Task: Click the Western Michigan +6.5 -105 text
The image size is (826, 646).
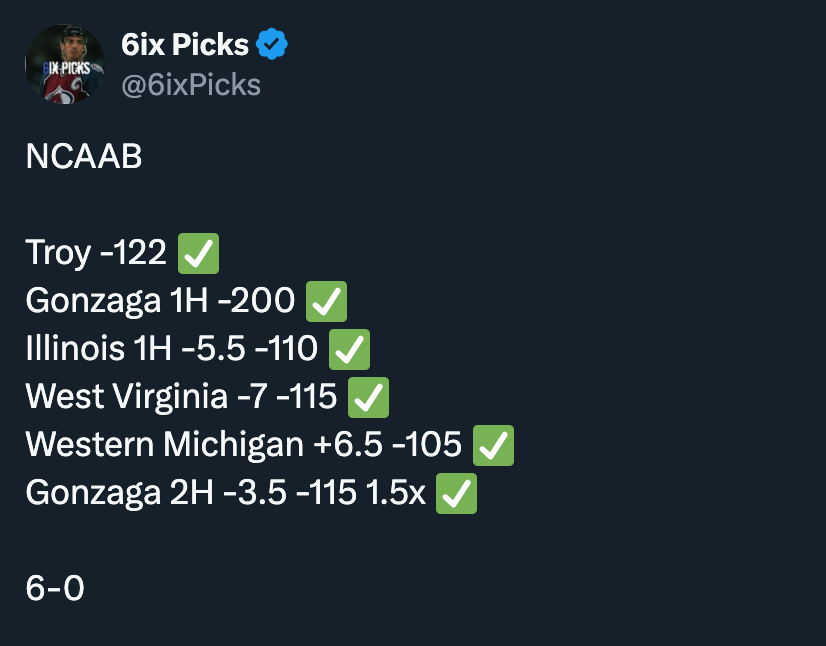Action: click(243, 445)
